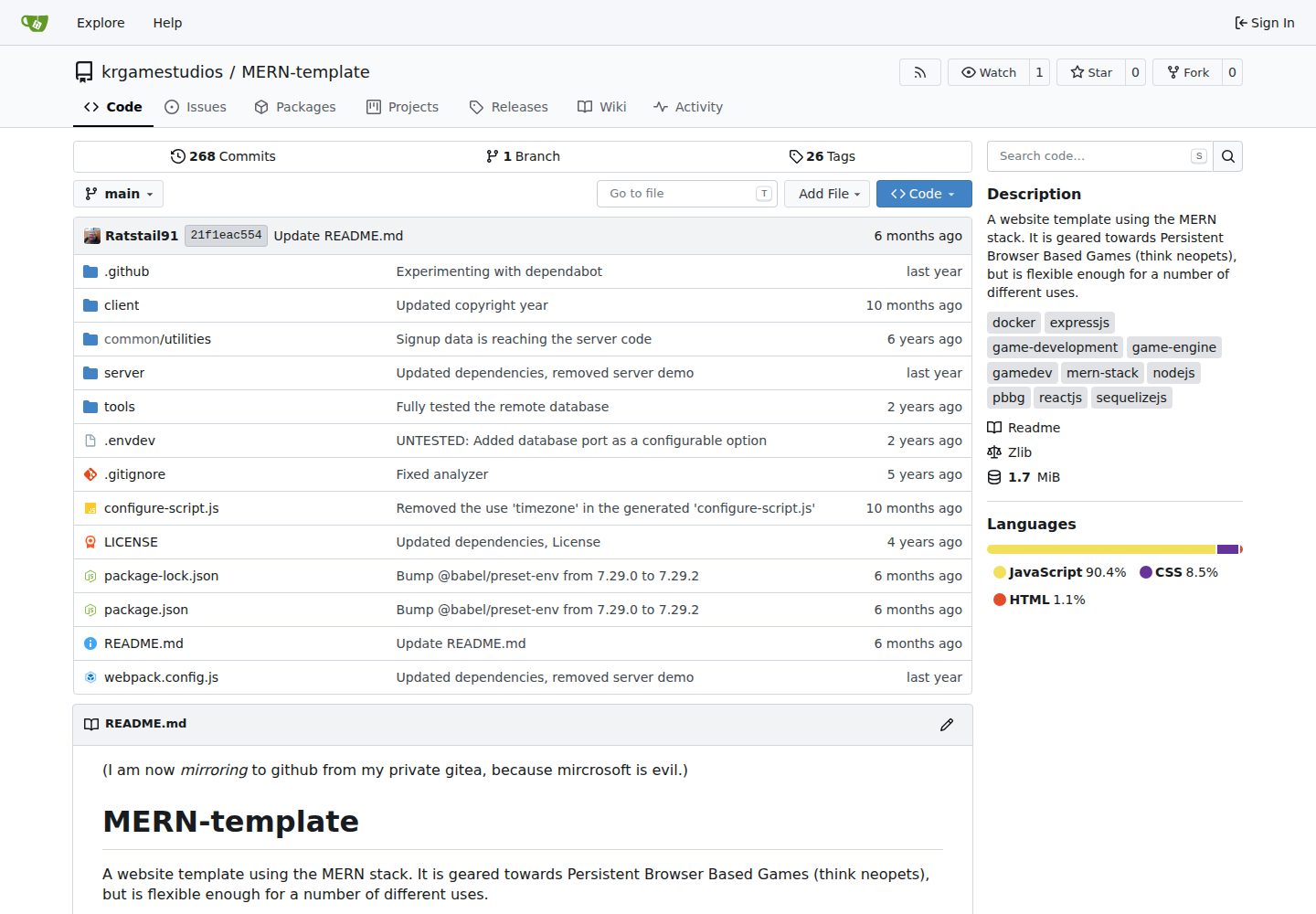1316x914 pixels.
Task: Click the configure-script.js JS file icon
Action: pos(90,508)
